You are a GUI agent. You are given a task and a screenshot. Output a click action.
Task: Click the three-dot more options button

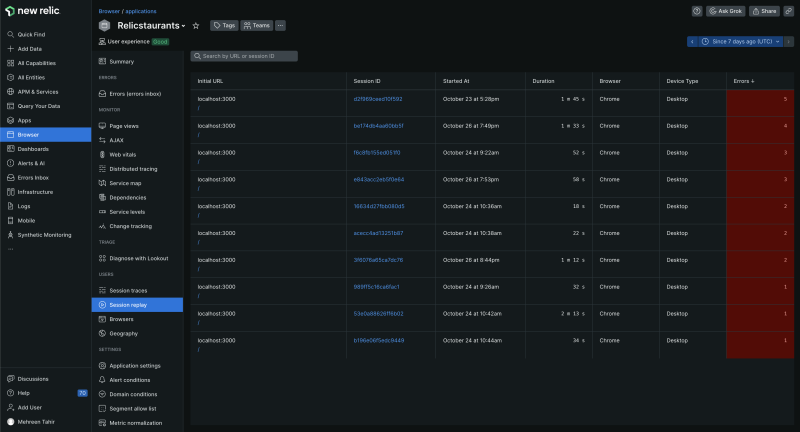pyautogui.click(x=280, y=25)
